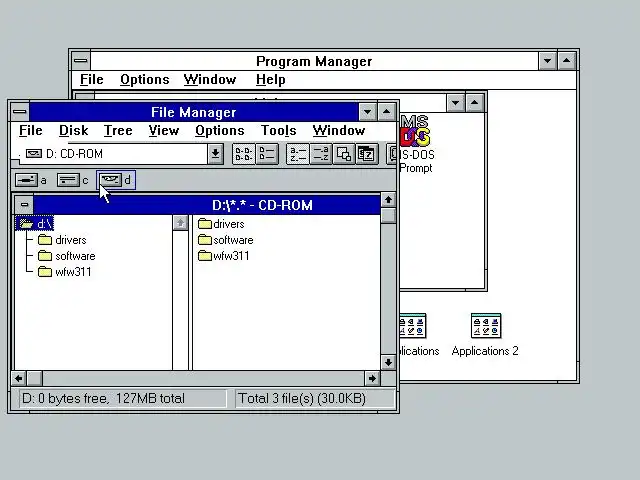Screen dimensions: 640x480
Task: Click horizontal scrollbar right arrow
Action: [x=372, y=378]
